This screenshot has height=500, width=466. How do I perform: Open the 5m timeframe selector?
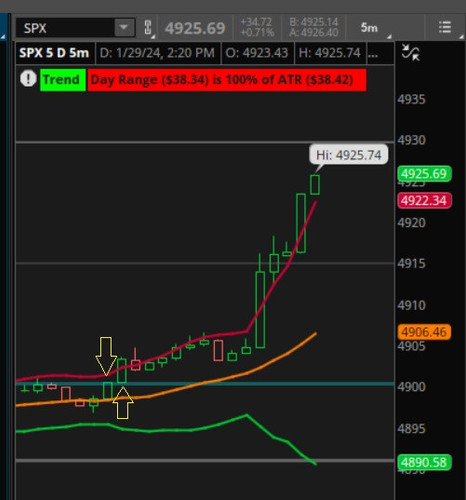coord(370,28)
